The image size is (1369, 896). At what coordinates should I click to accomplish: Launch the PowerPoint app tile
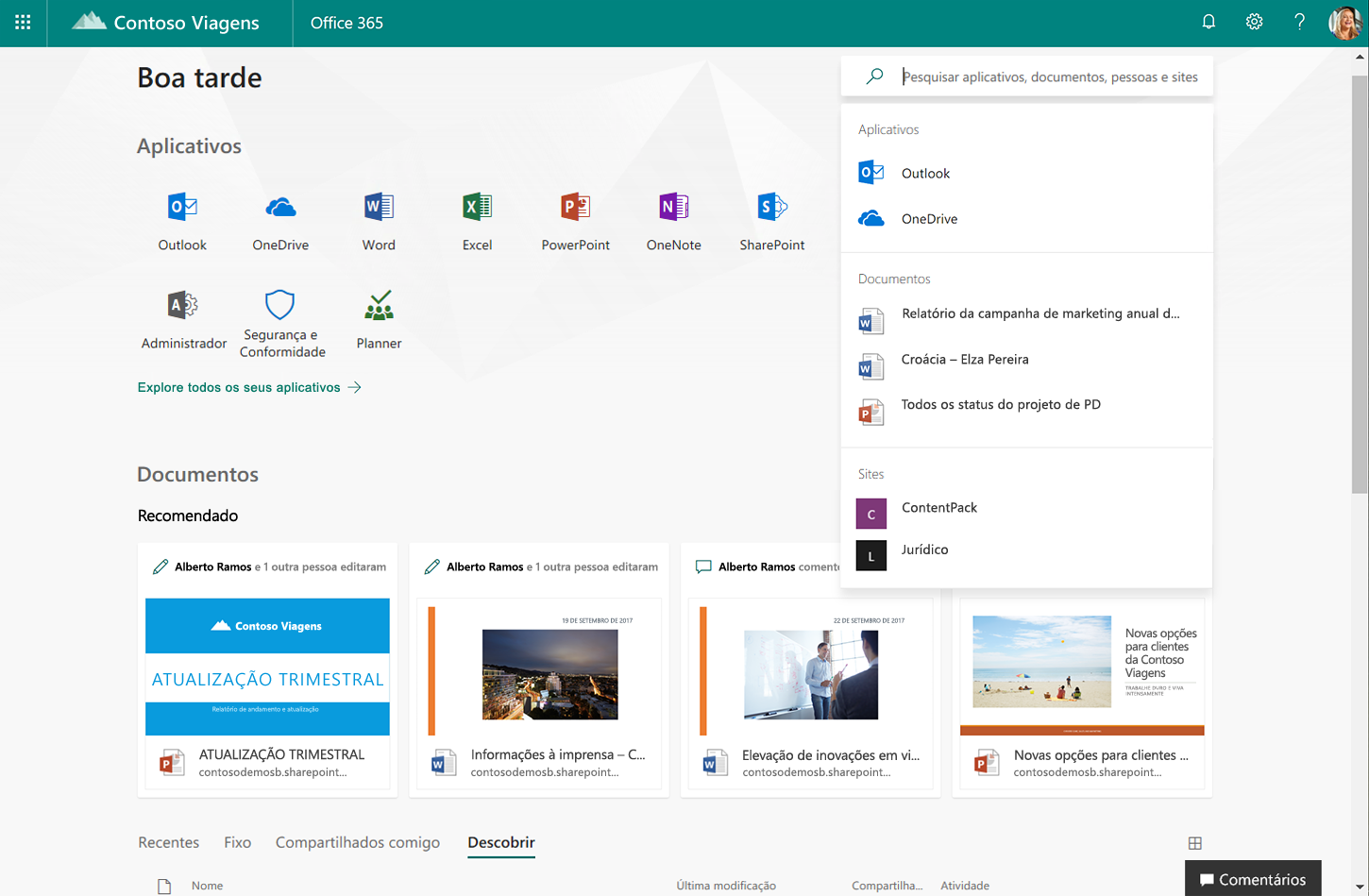tap(575, 221)
